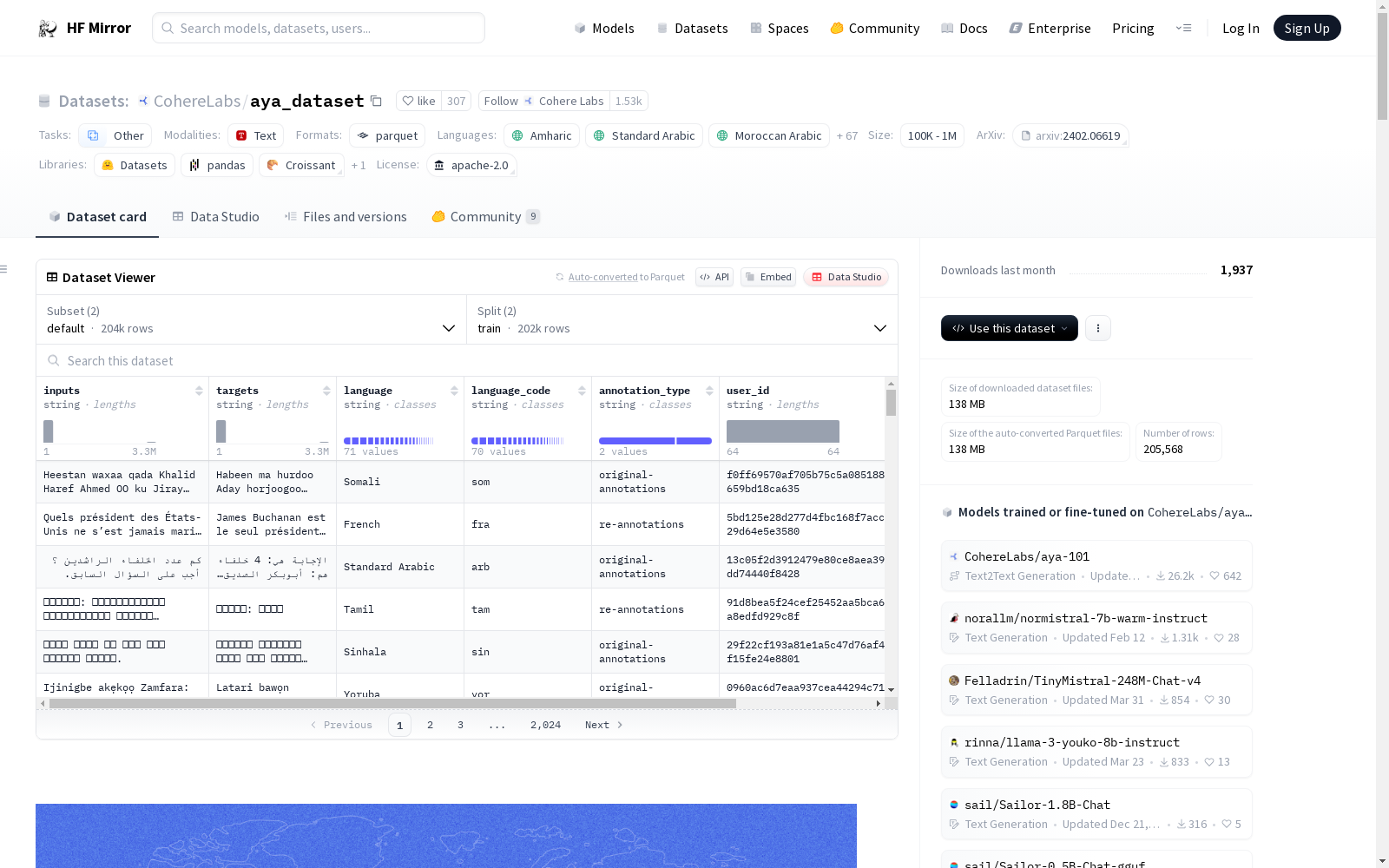Open the CohereLabs organization link
Image resolution: width=1389 pixels, height=868 pixels.
point(197,101)
